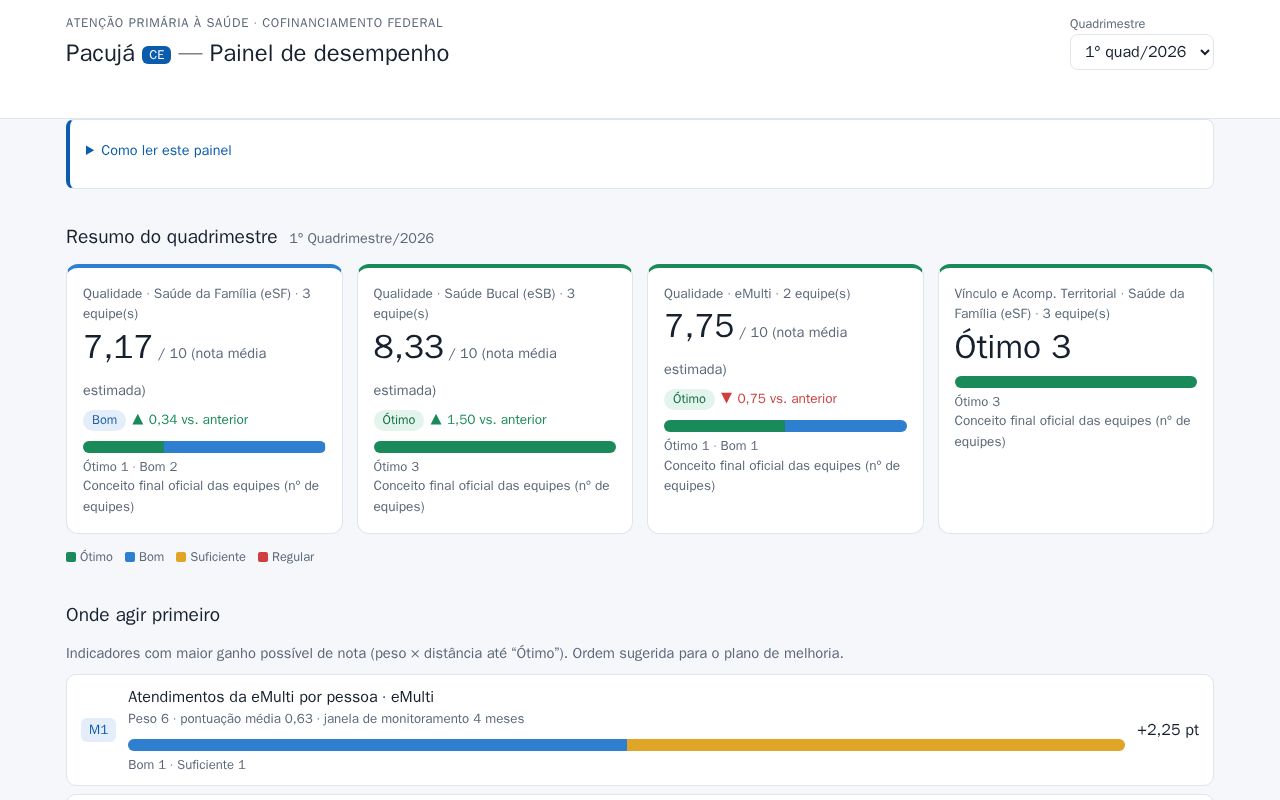Click the Ótimo pill in eMulti quality card

pyautogui.click(x=689, y=399)
